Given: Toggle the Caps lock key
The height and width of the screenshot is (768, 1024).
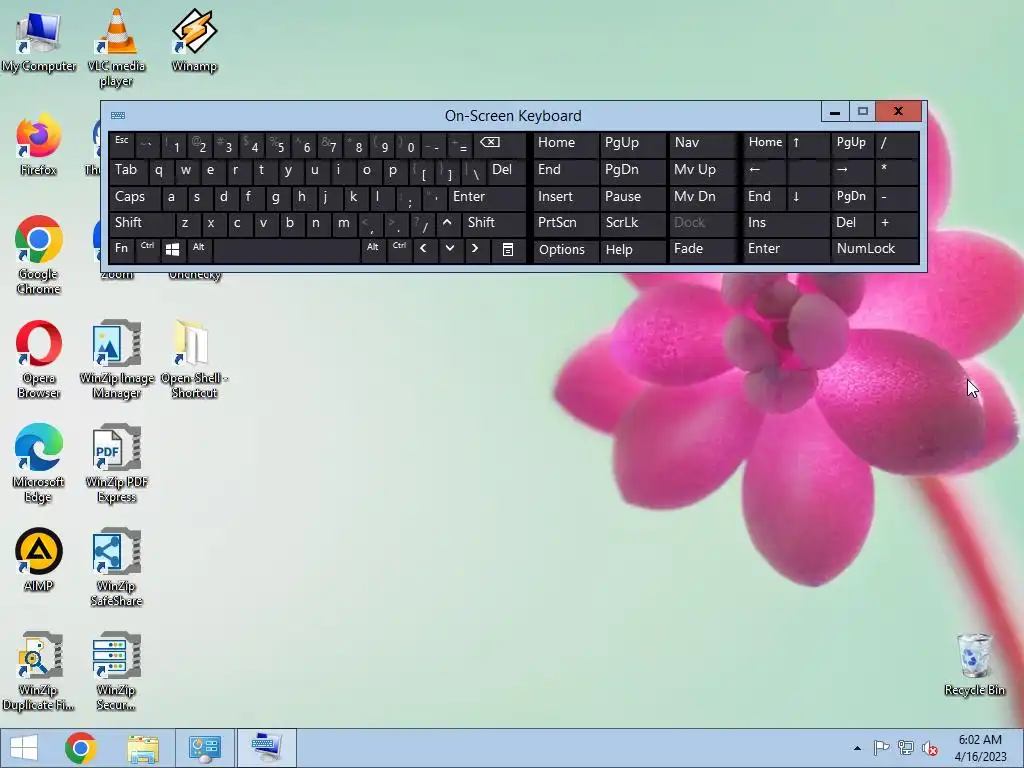Looking at the screenshot, I should click(135, 197).
